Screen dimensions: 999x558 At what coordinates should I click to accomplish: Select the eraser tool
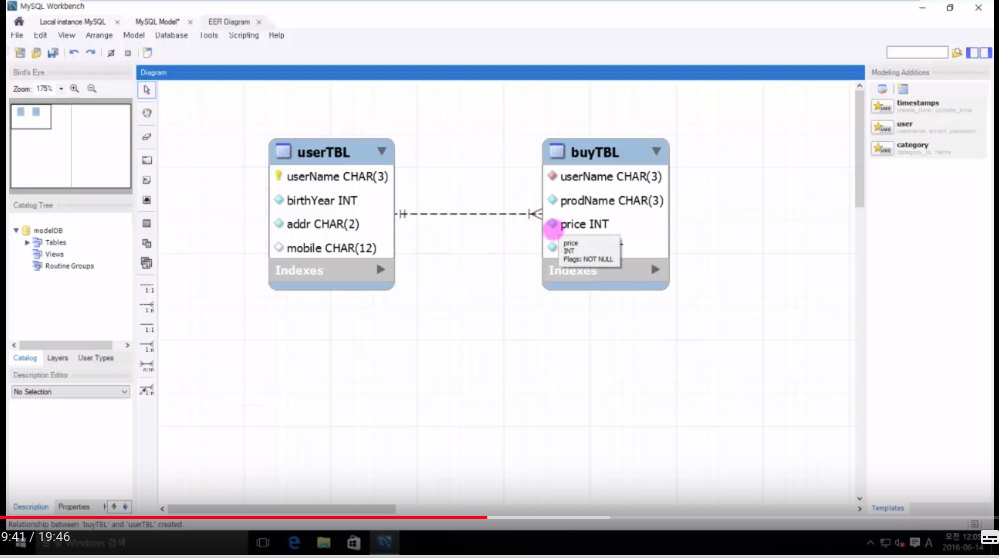coord(147,136)
